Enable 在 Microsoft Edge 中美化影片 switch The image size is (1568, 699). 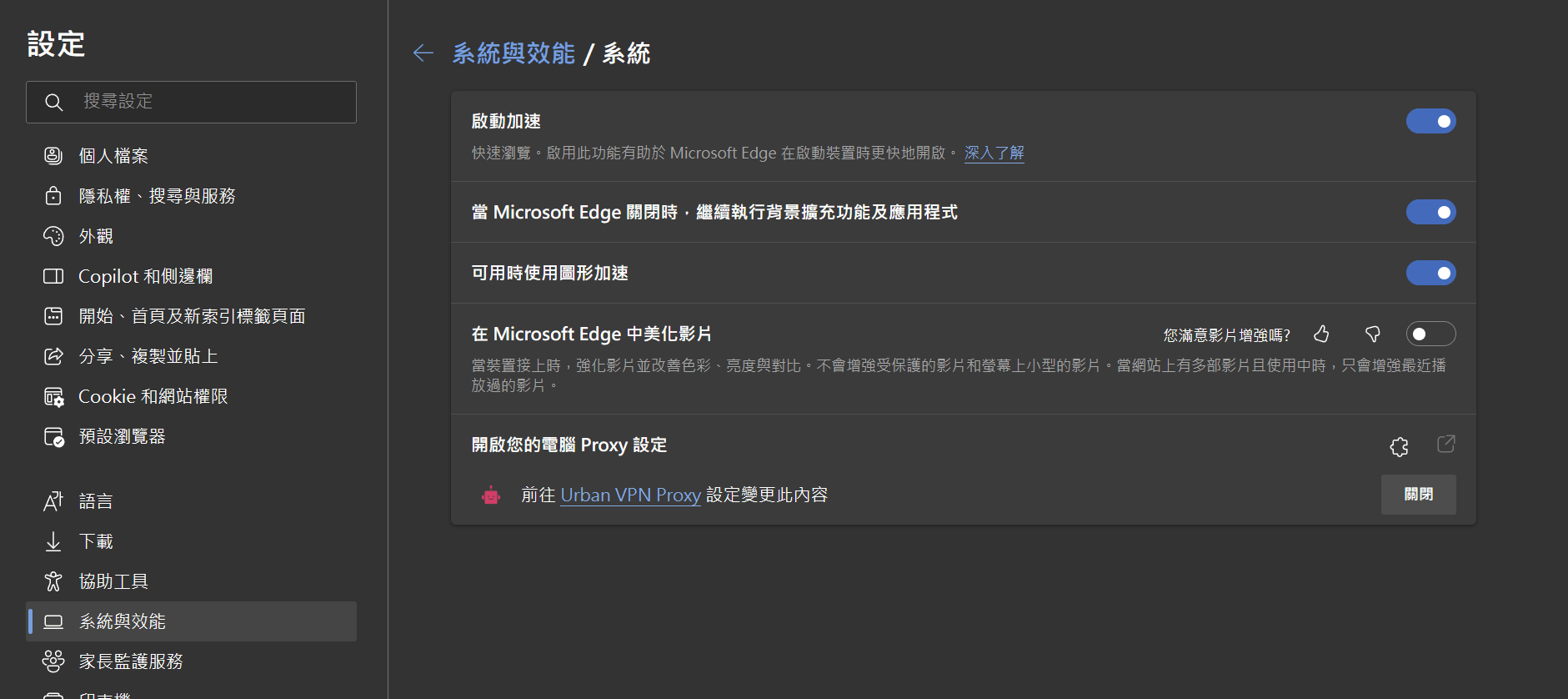[1430, 334]
